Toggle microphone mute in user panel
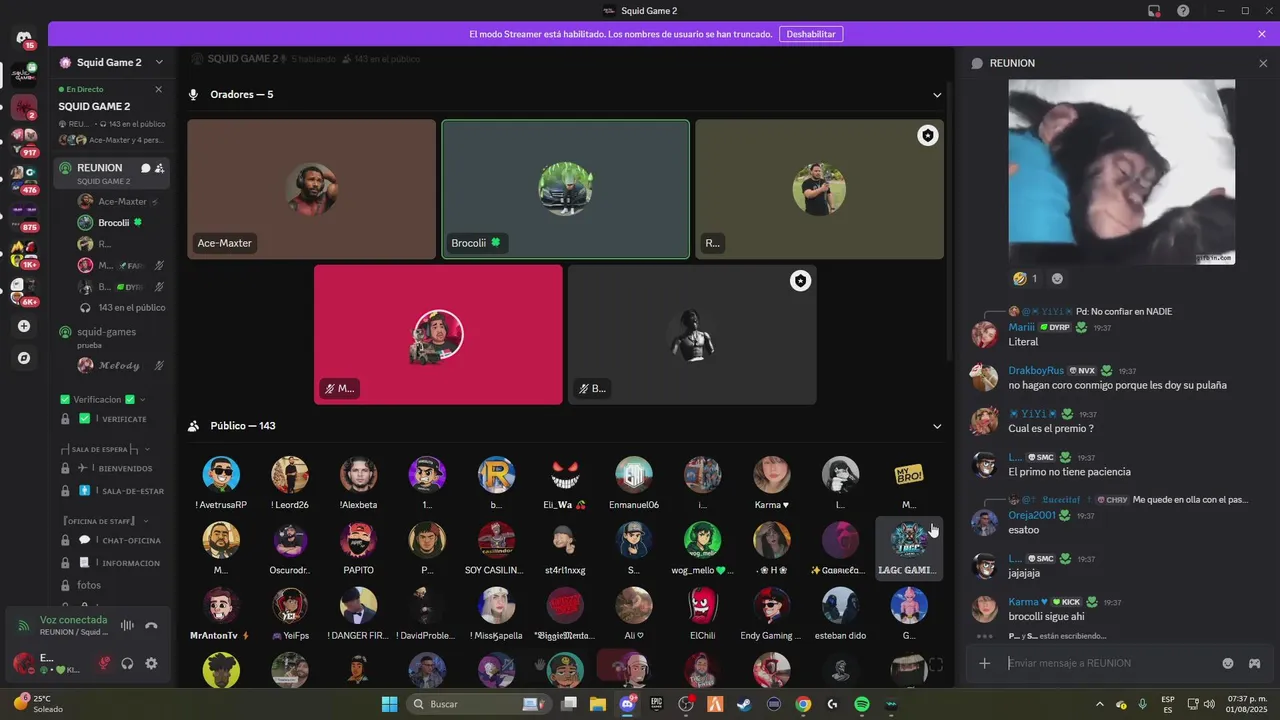This screenshot has height=720, width=1280. pos(103,663)
